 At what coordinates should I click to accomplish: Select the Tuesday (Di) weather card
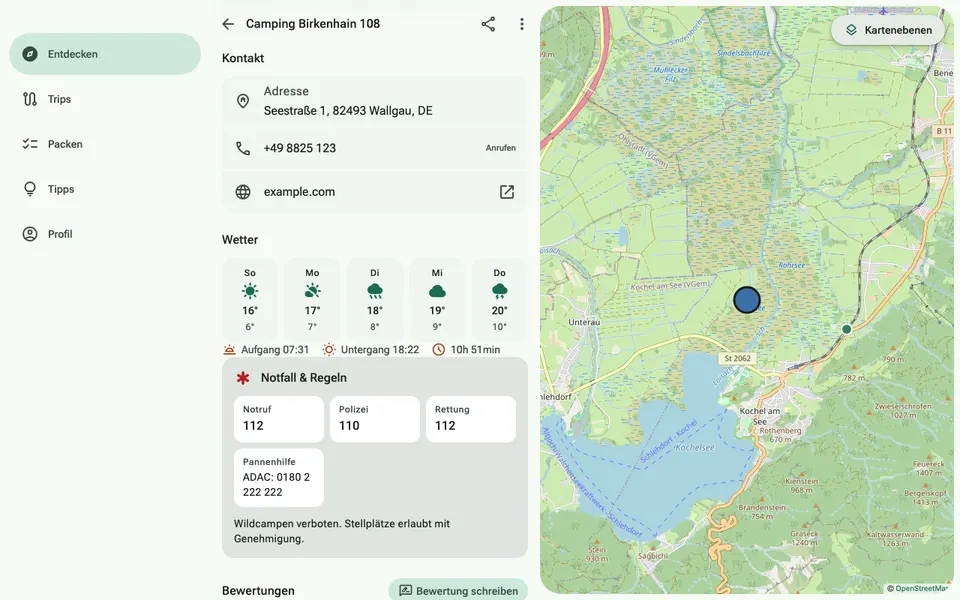(375, 299)
